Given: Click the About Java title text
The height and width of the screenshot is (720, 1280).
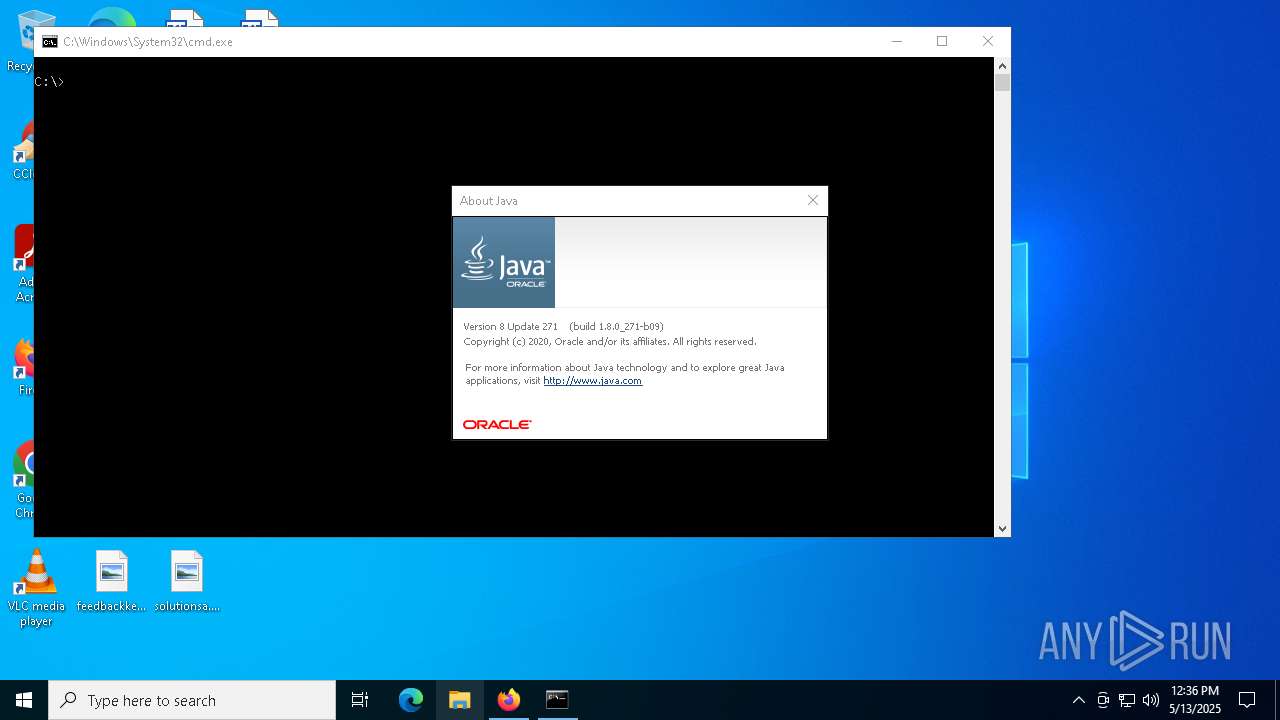Looking at the screenshot, I should [x=489, y=201].
